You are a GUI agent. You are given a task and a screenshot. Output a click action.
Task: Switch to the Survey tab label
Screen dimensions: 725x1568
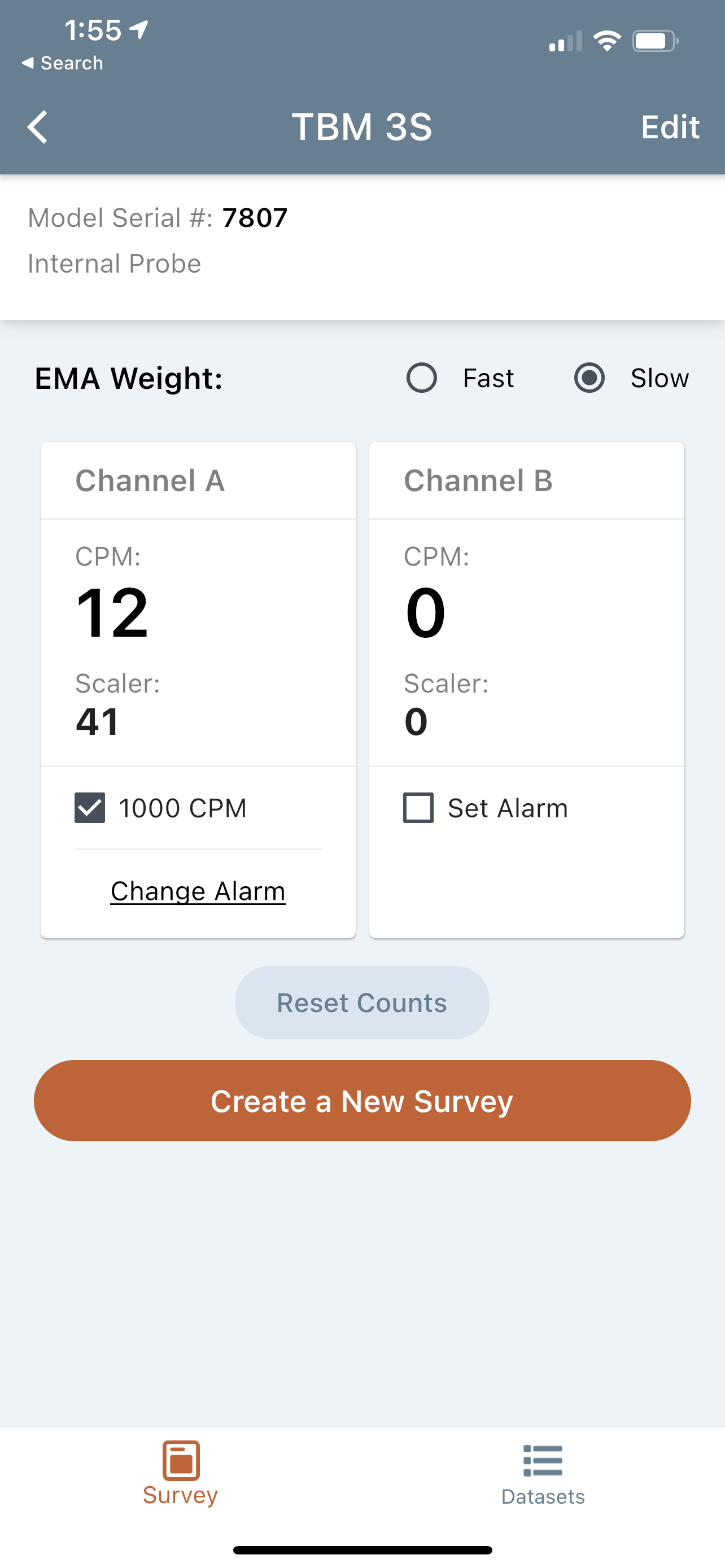coord(181,1495)
